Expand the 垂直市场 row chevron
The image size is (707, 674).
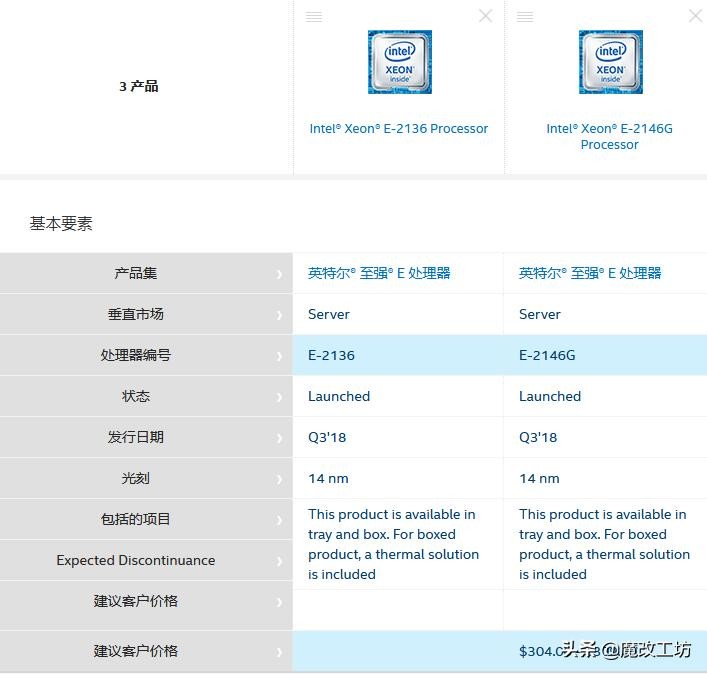[x=279, y=315]
